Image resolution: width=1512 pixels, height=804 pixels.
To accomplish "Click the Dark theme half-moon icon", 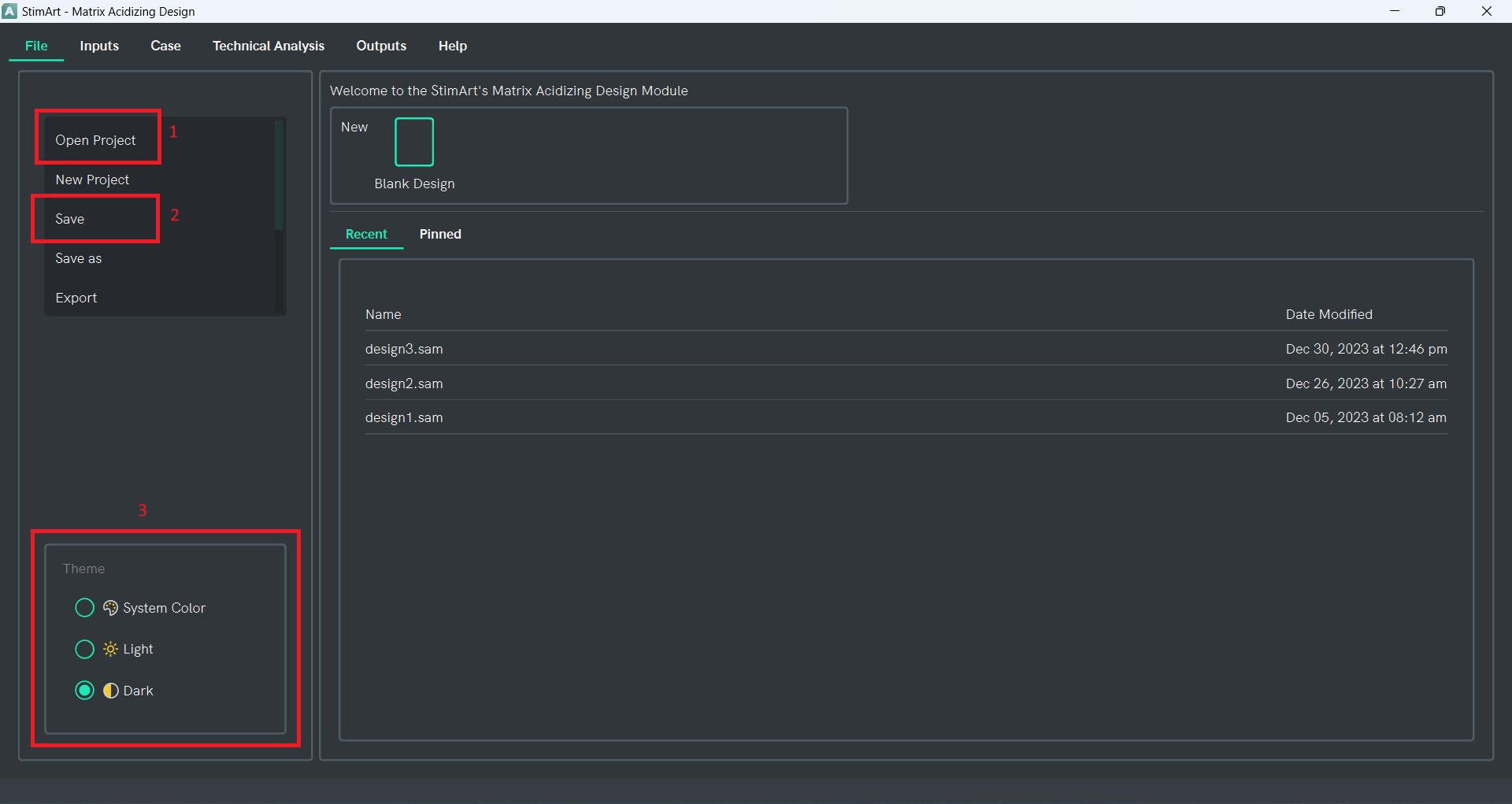I will coord(110,691).
